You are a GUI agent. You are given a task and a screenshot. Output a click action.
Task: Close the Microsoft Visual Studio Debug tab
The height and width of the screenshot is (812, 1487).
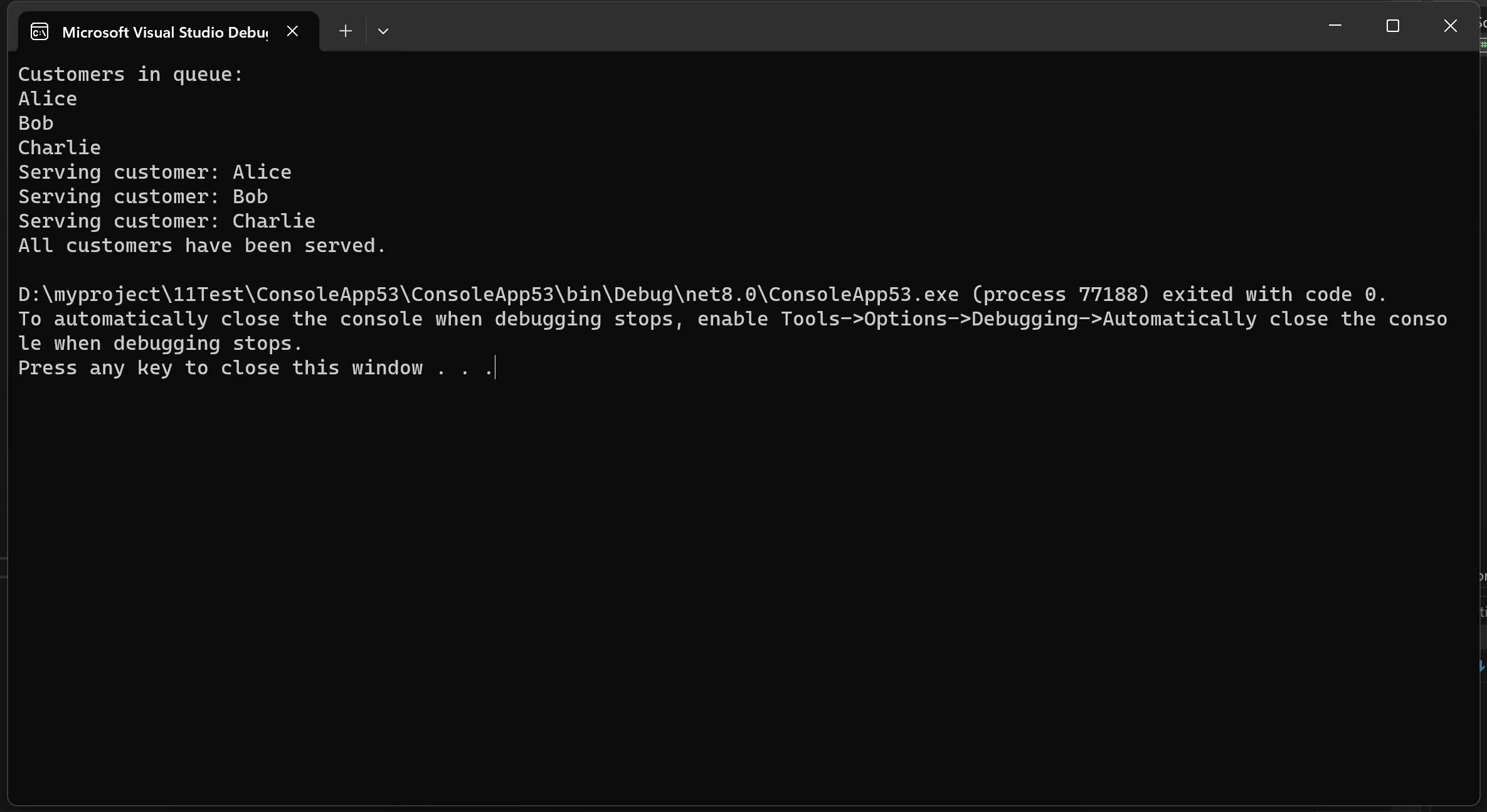pyautogui.click(x=292, y=31)
